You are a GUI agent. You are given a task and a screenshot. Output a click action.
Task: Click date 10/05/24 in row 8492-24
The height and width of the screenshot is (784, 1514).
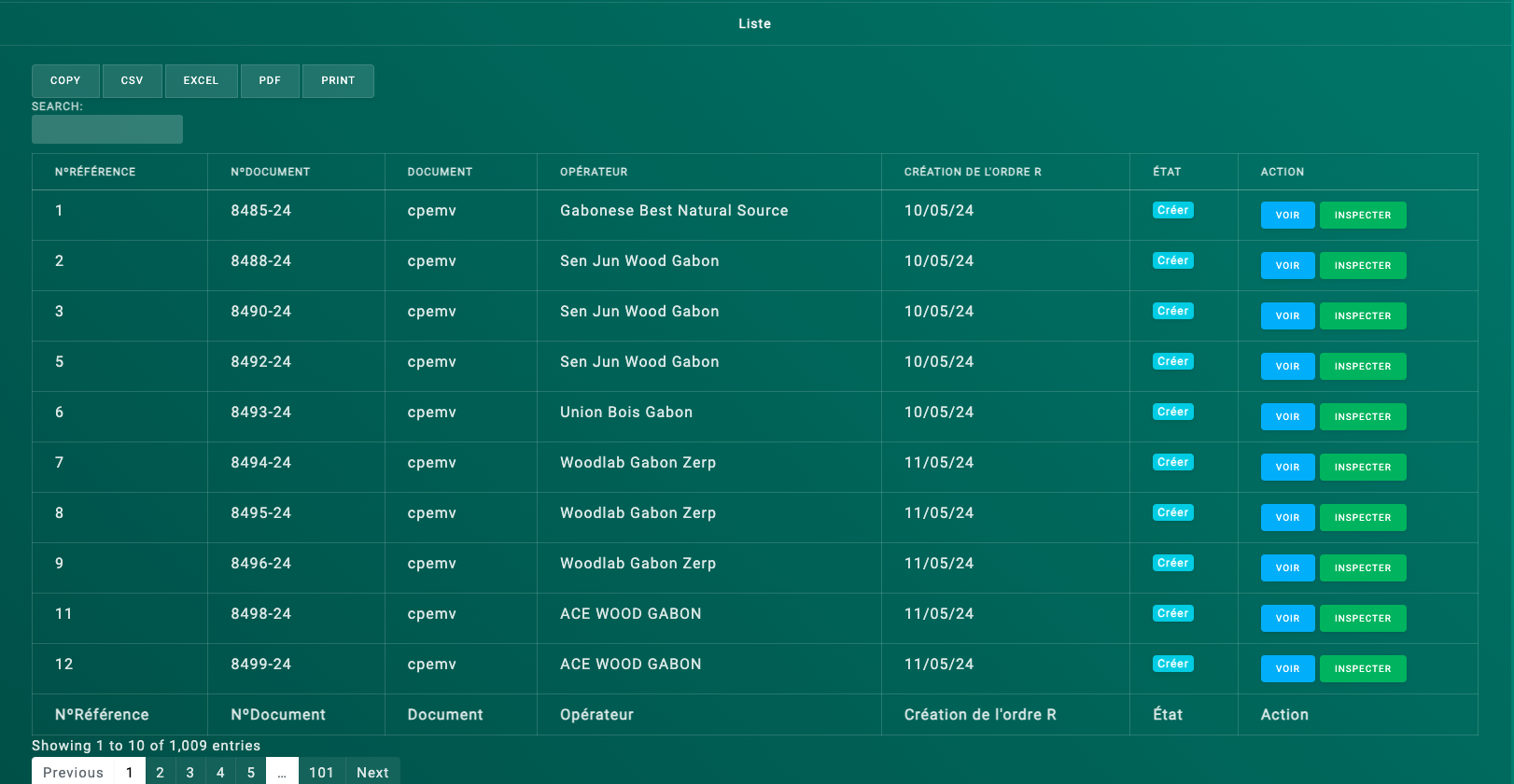(x=939, y=362)
